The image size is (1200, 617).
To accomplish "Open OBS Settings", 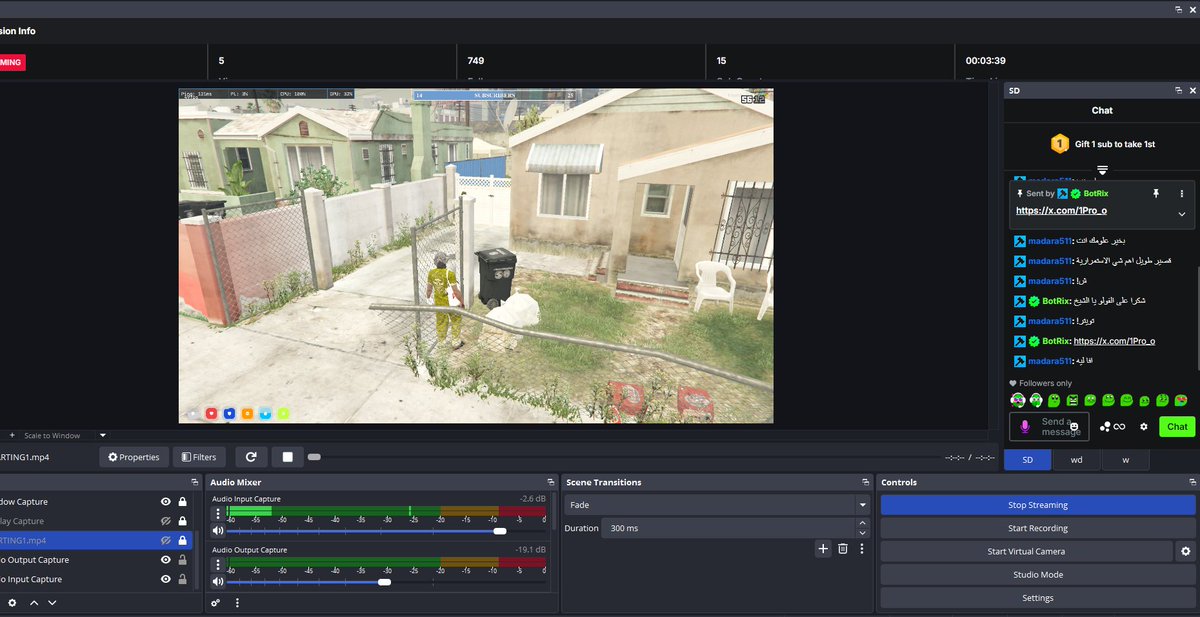I will coord(1038,598).
